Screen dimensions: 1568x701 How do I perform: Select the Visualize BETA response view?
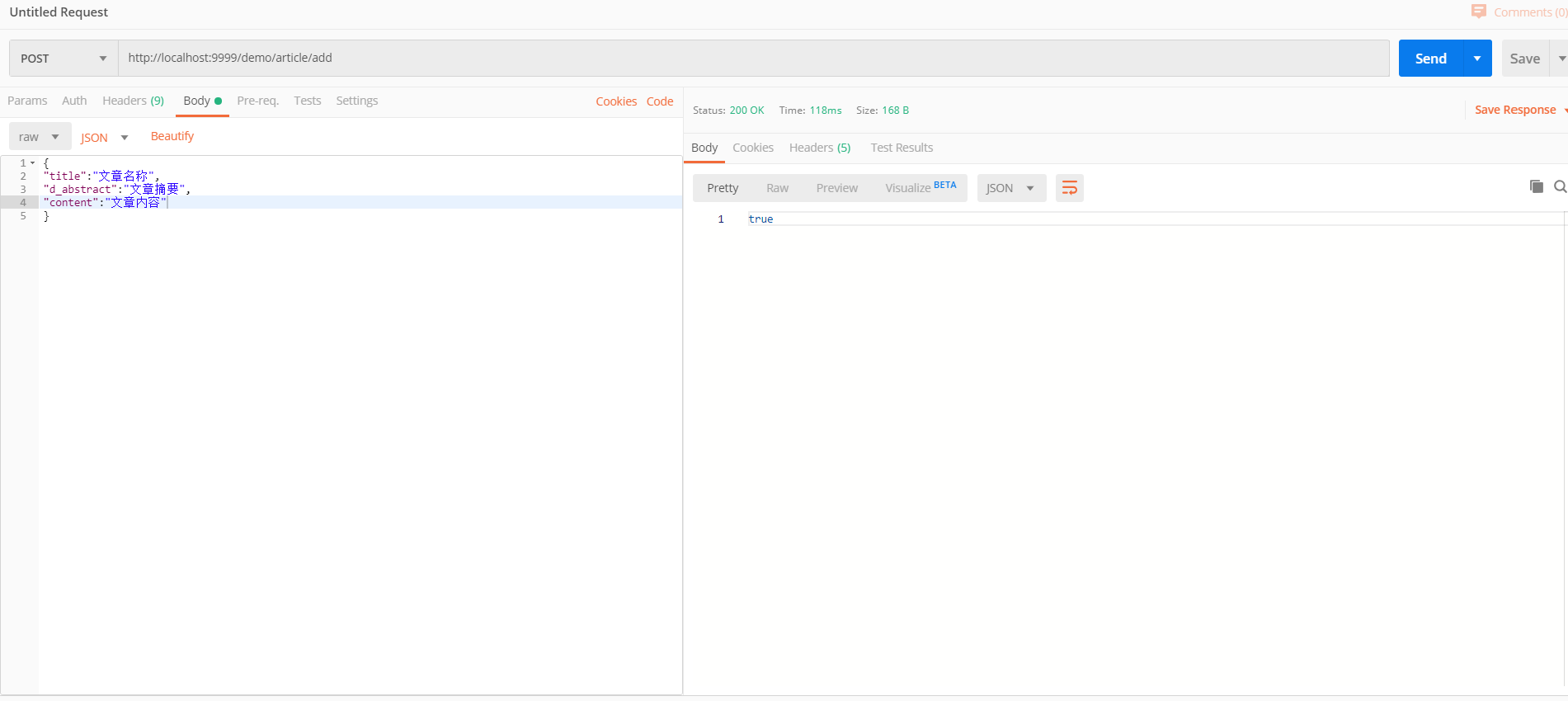[921, 188]
